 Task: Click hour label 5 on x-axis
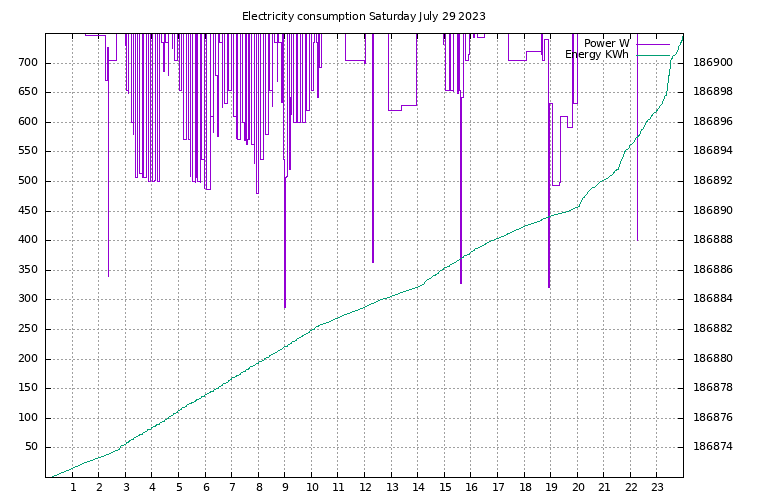point(179,488)
